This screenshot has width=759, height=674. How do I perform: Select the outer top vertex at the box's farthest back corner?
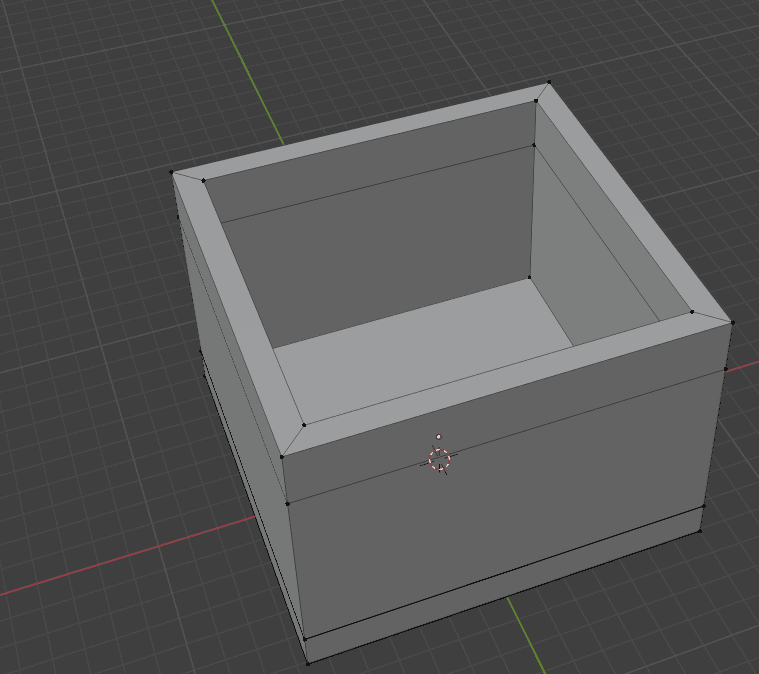coord(549,82)
